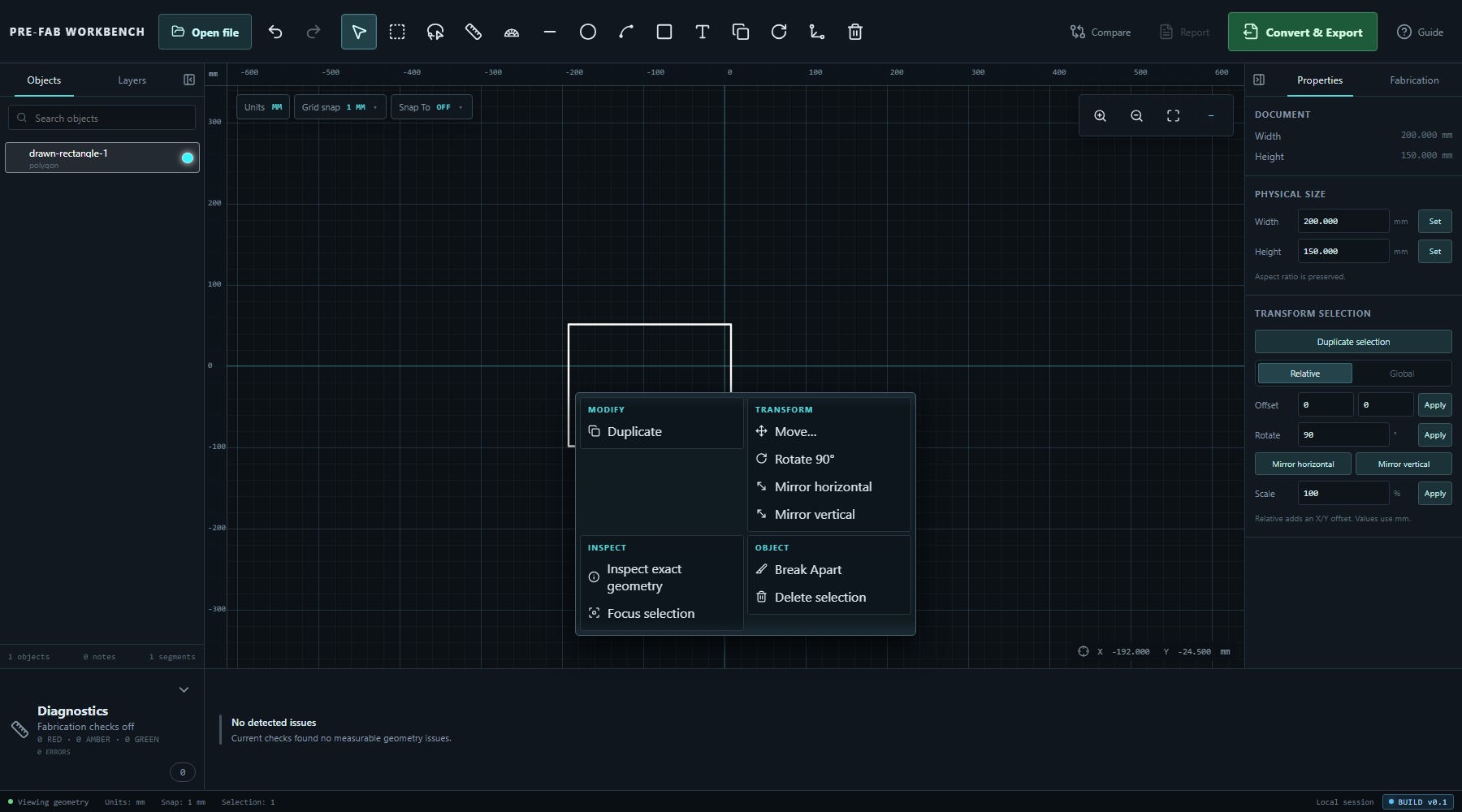
Task: Collapse the right Properties sidebar panel
Action: [x=1259, y=80]
